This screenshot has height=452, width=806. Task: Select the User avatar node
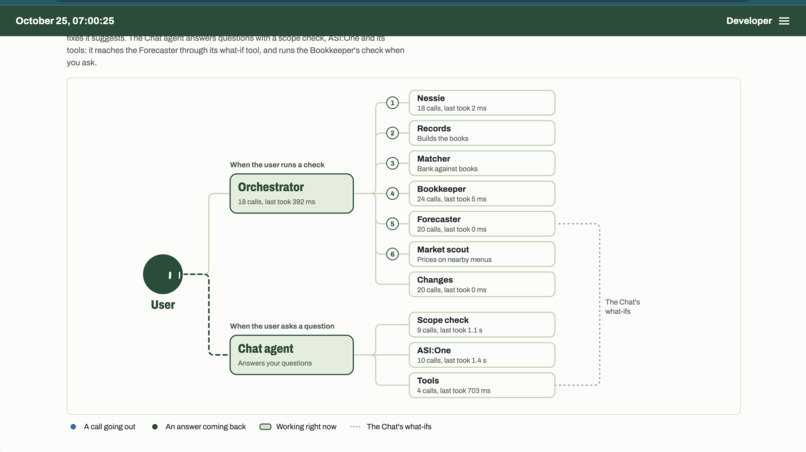163,274
